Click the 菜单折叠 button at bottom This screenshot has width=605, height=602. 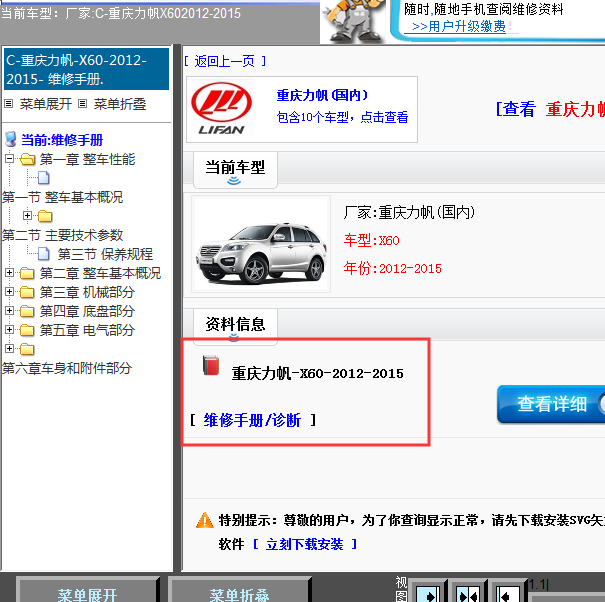[240, 591]
